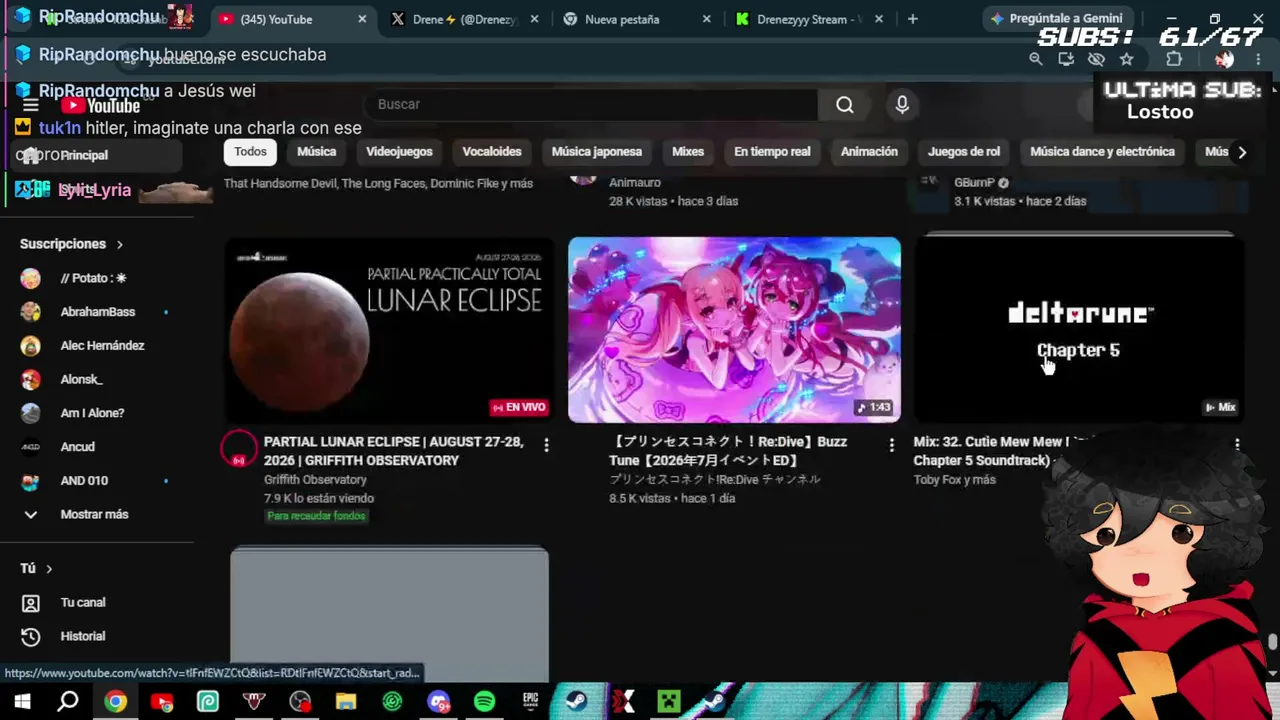Play the Buzz Tune anime thumbnail

click(734, 330)
